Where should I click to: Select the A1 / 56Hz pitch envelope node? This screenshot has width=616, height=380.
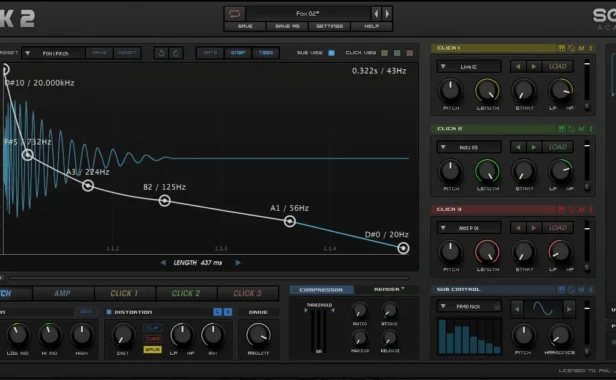[x=290, y=221]
